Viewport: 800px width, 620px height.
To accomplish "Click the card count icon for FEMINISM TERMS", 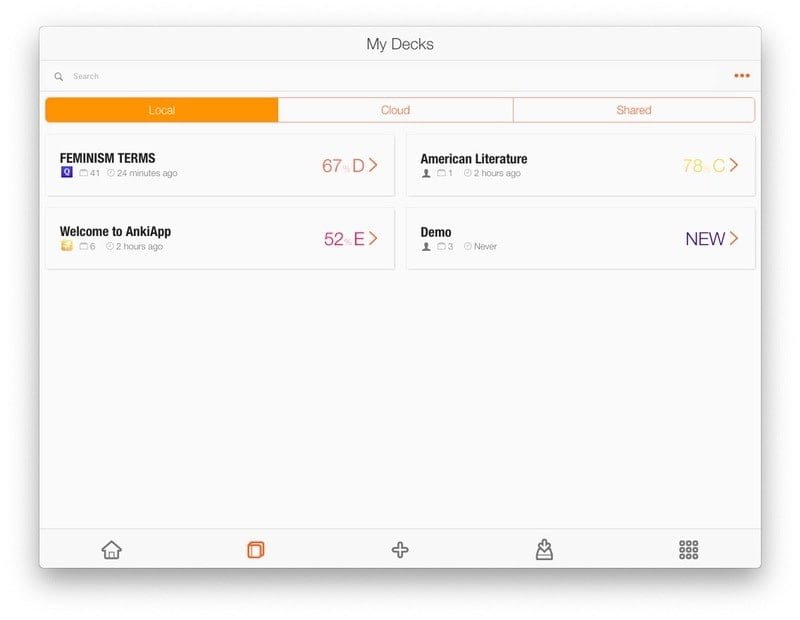I will [84, 173].
